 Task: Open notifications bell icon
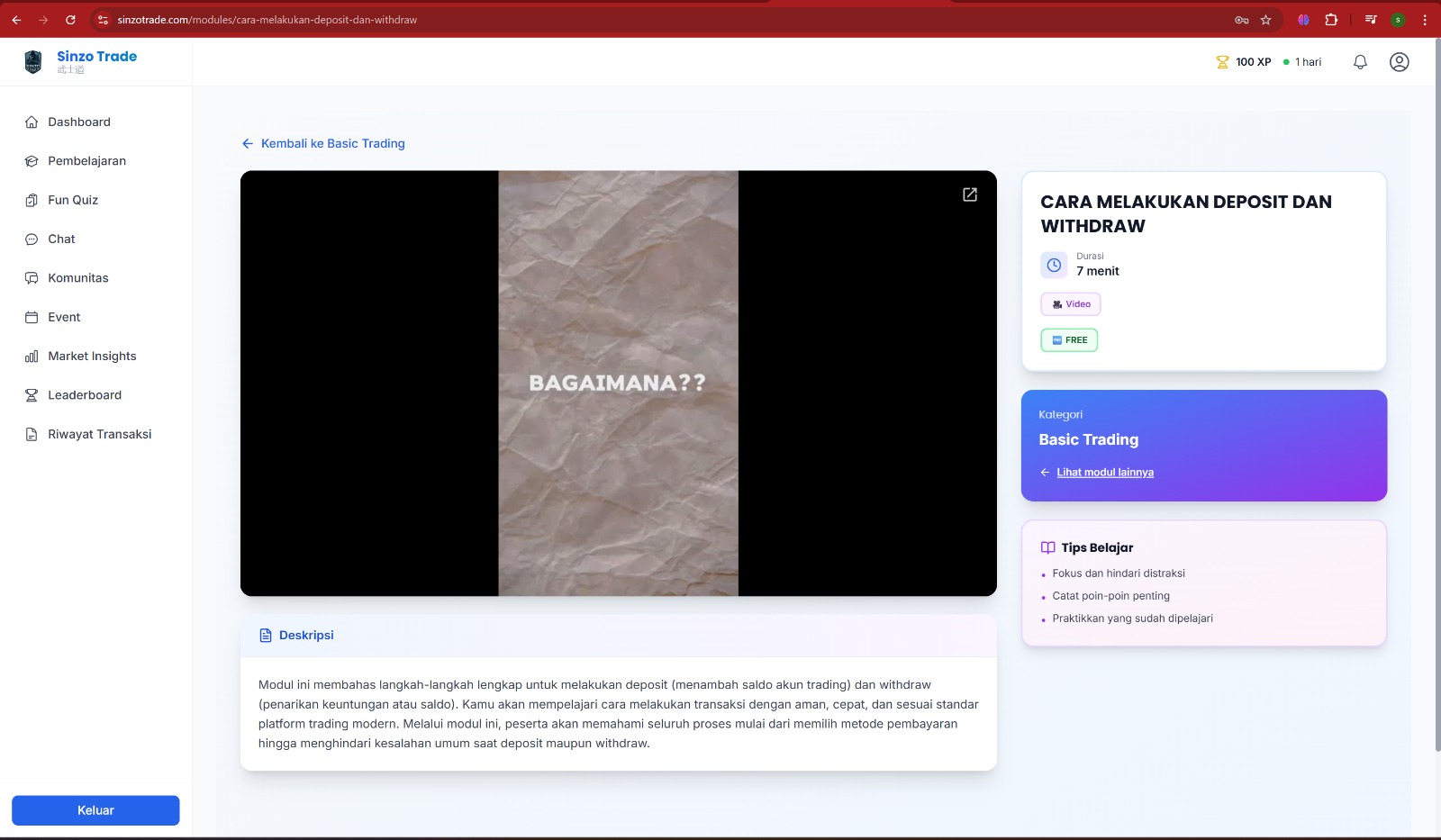click(x=1360, y=62)
